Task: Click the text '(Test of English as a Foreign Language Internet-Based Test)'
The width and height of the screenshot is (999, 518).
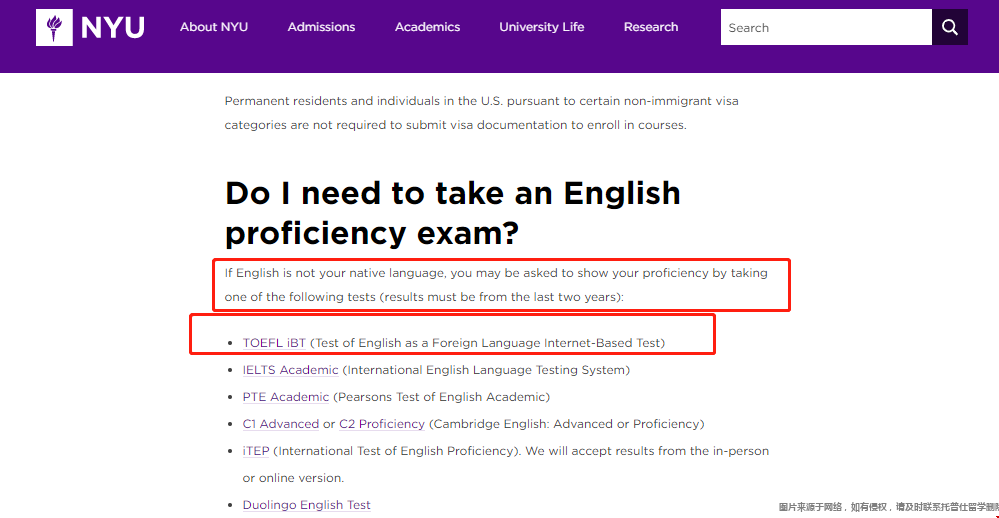Action: coord(487,343)
